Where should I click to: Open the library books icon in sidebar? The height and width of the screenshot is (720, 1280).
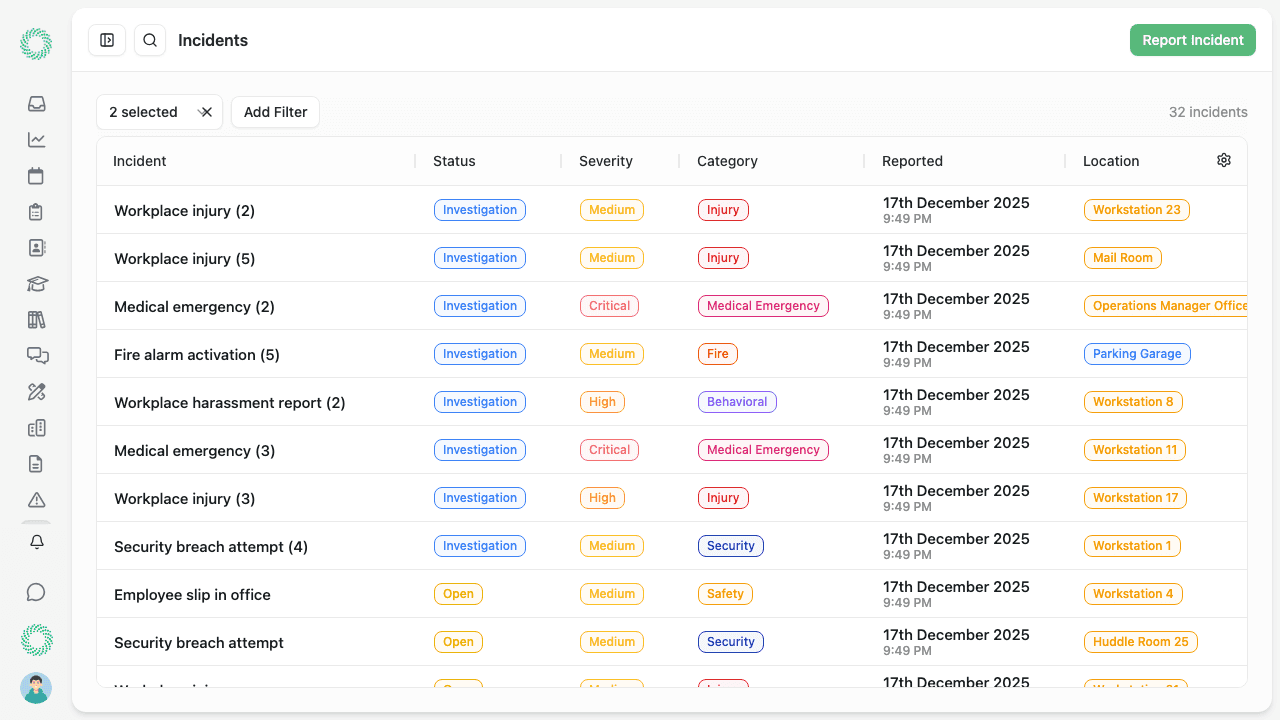[36, 320]
